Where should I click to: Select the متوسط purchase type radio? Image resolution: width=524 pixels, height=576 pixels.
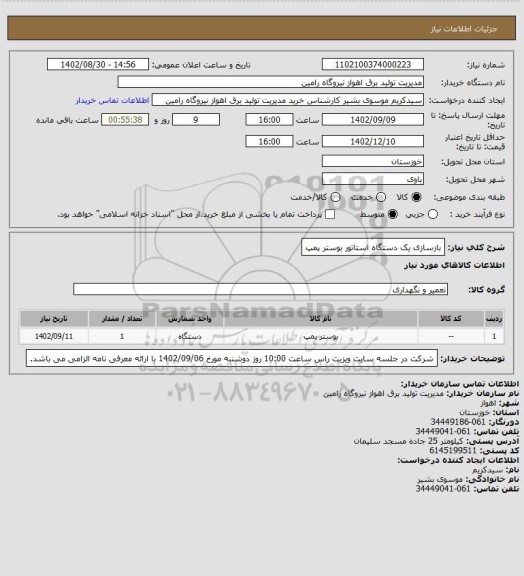(x=393, y=214)
